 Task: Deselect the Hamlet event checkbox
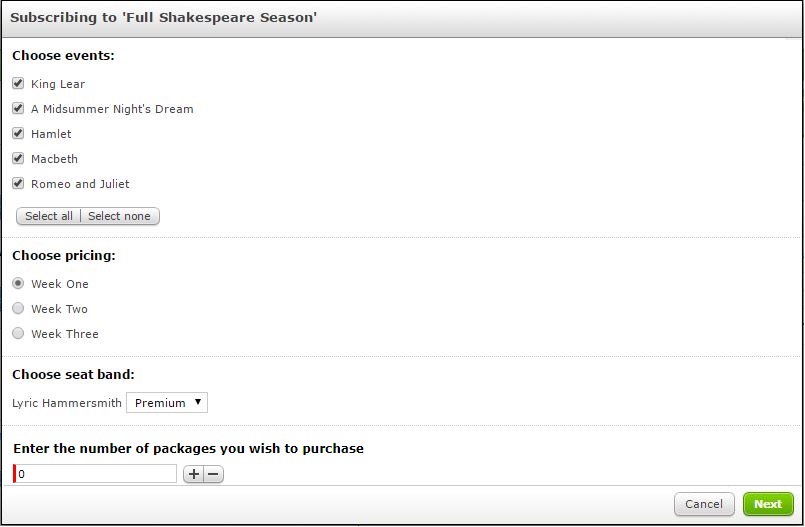(18, 134)
